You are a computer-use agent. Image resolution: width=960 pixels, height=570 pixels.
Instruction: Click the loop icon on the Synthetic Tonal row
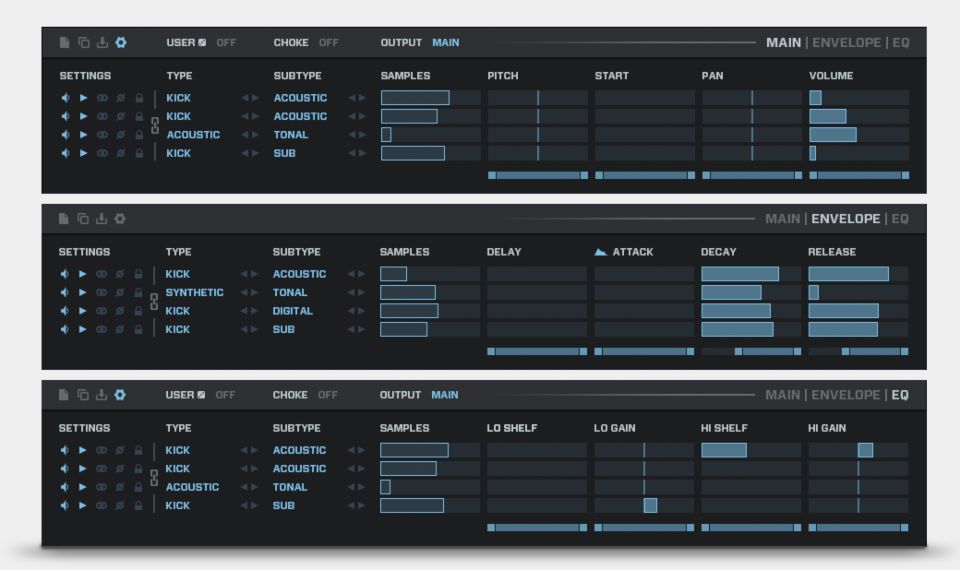(103, 292)
